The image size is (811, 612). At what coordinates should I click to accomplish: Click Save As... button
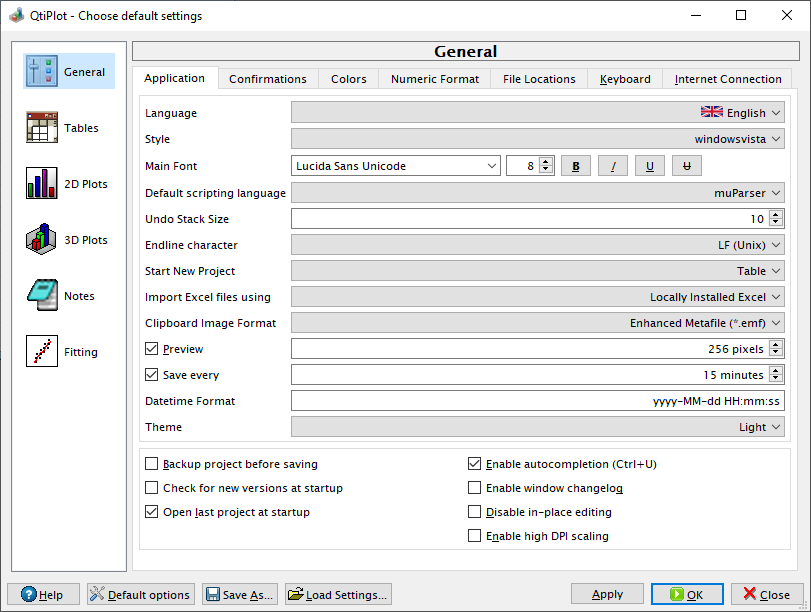(x=240, y=594)
